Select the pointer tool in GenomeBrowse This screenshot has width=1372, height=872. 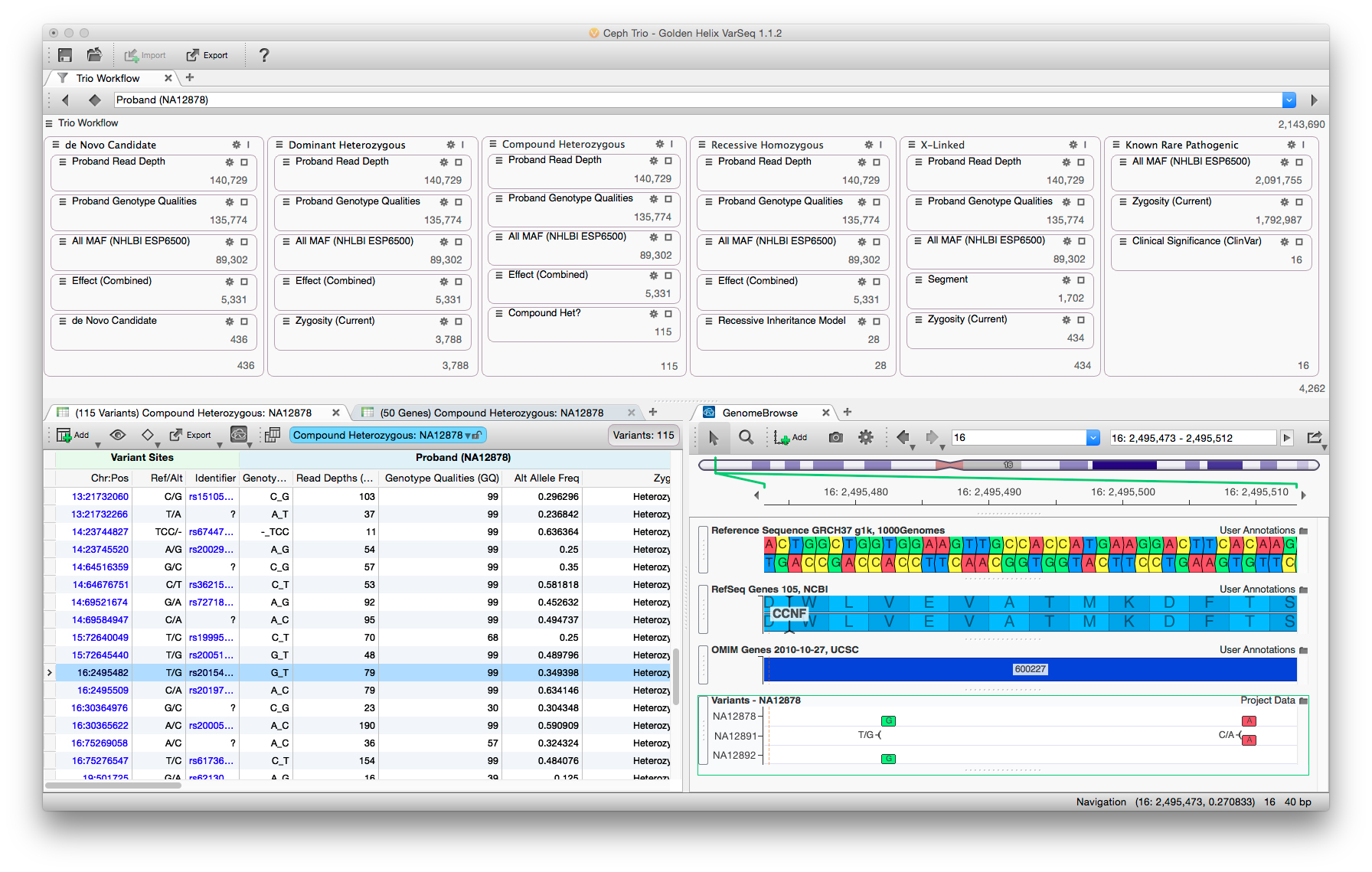pyautogui.click(x=714, y=438)
